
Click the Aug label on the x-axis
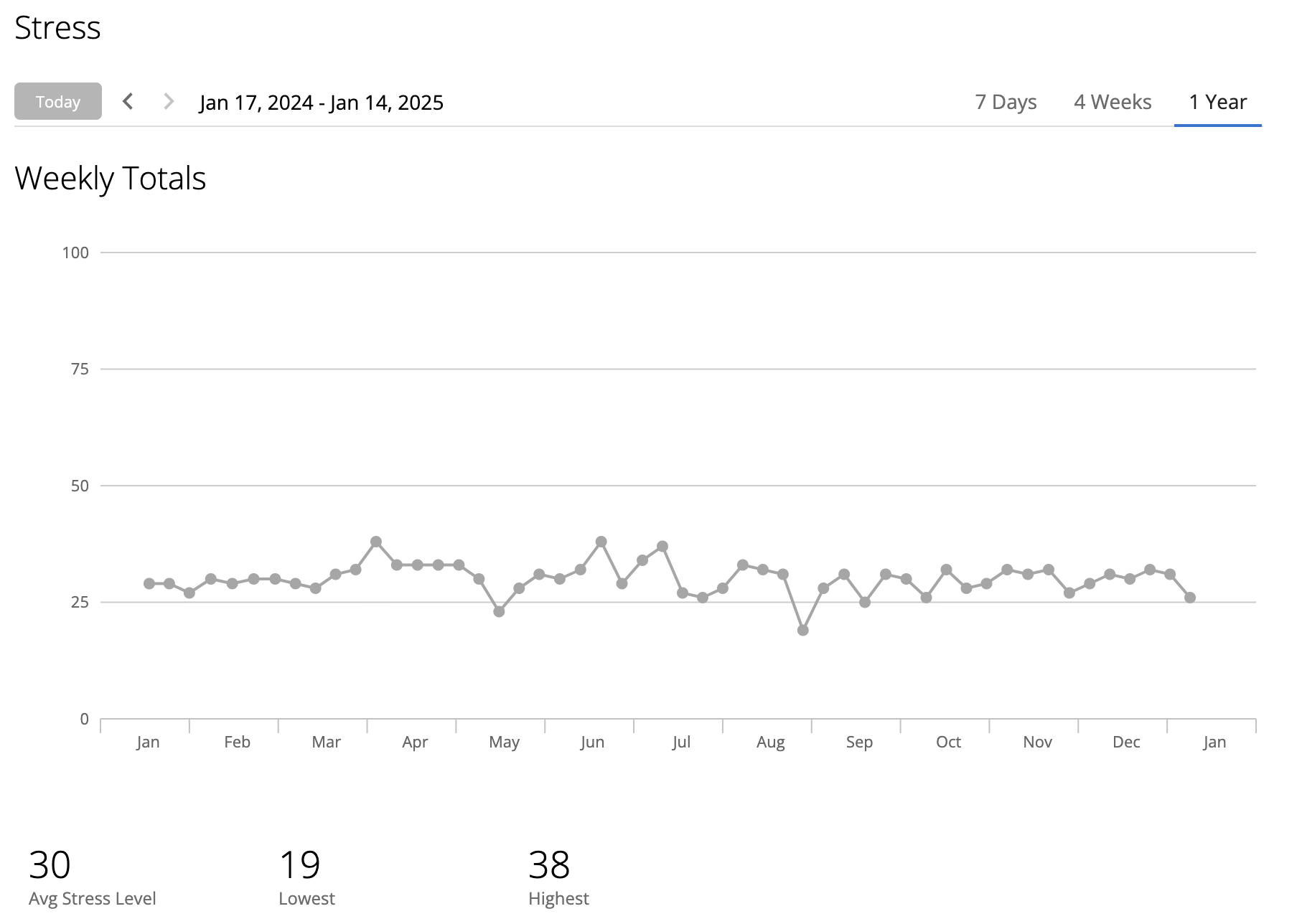pyautogui.click(x=770, y=742)
